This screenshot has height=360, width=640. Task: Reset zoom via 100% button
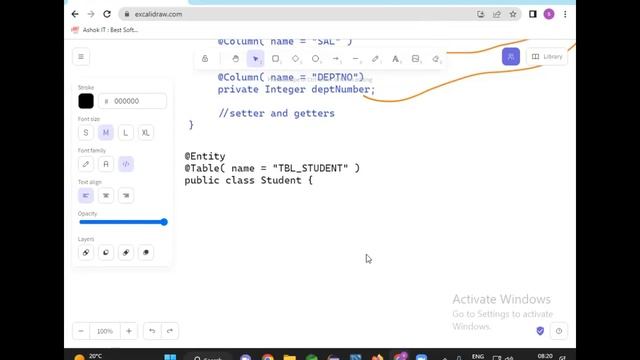pyautogui.click(x=105, y=331)
